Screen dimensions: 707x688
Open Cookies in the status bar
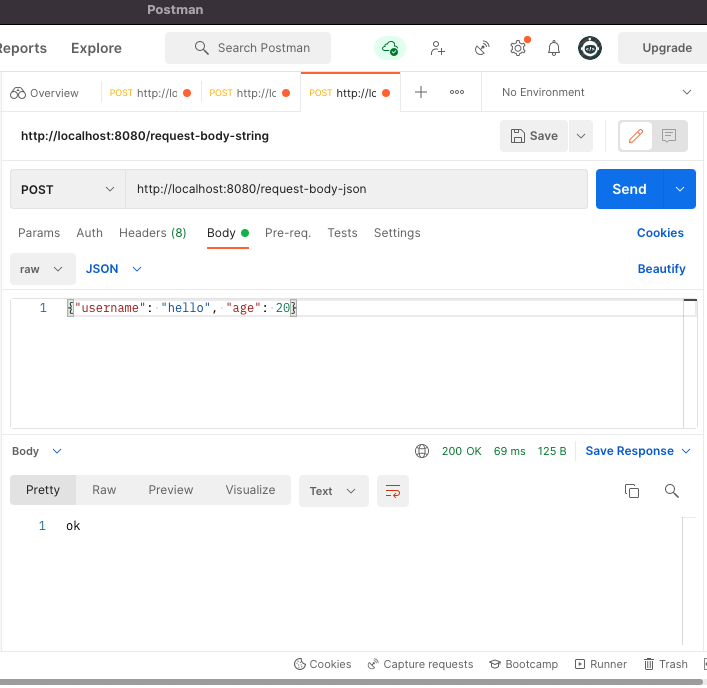(x=322, y=664)
